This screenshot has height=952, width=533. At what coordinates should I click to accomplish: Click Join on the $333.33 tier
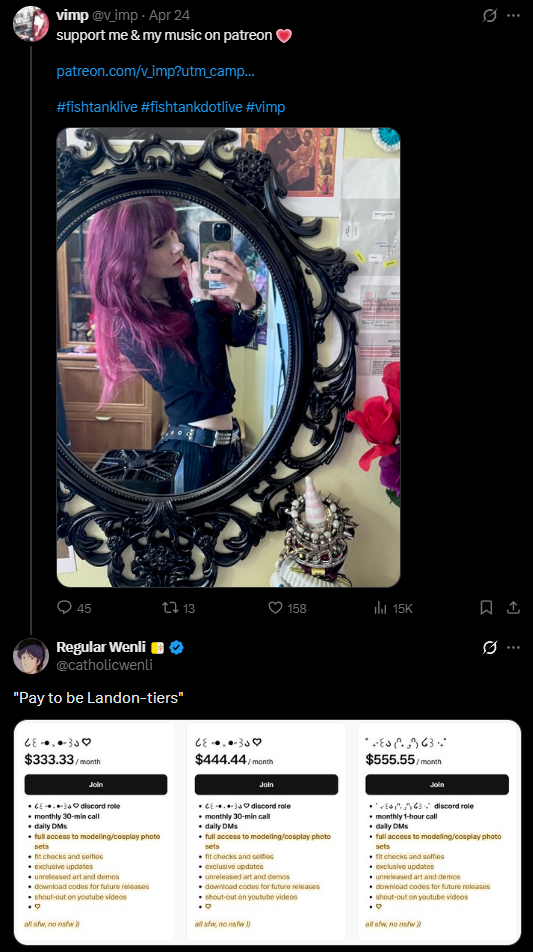coord(96,784)
